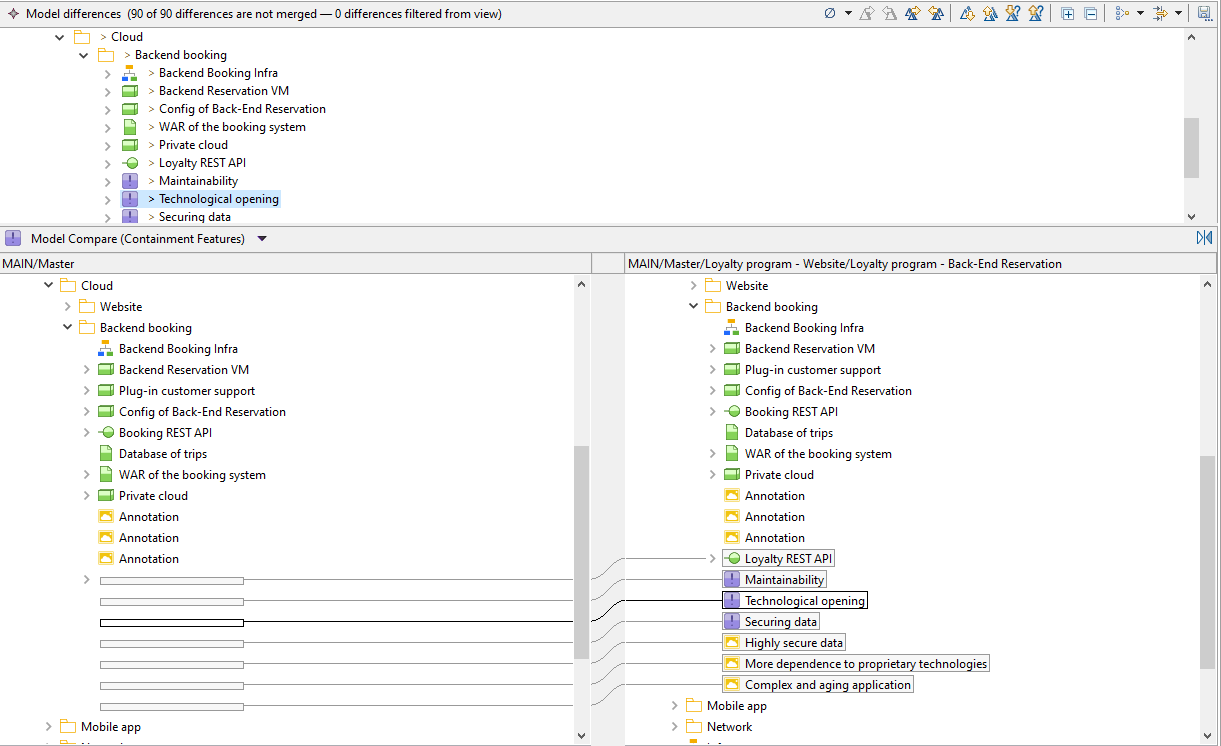
Task: Select Config of Back-End Reservation in top tree
Action: coord(242,109)
